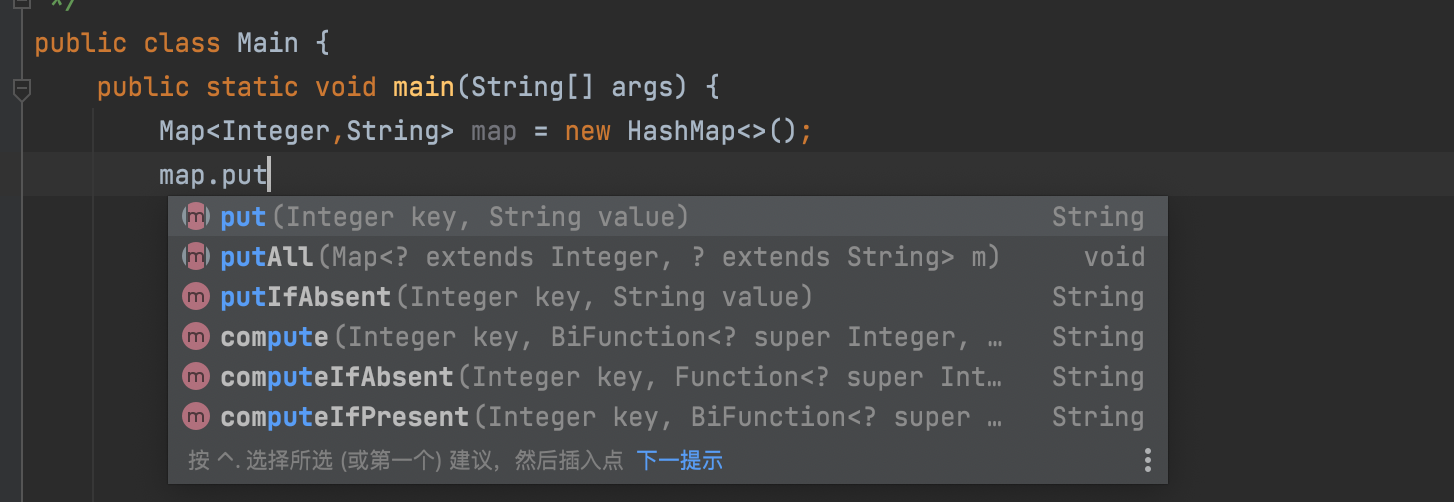Image resolution: width=1454 pixels, height=502 pixels.
Task: Click the method icon next to computeIfAbsent
Action: [196, 377]
